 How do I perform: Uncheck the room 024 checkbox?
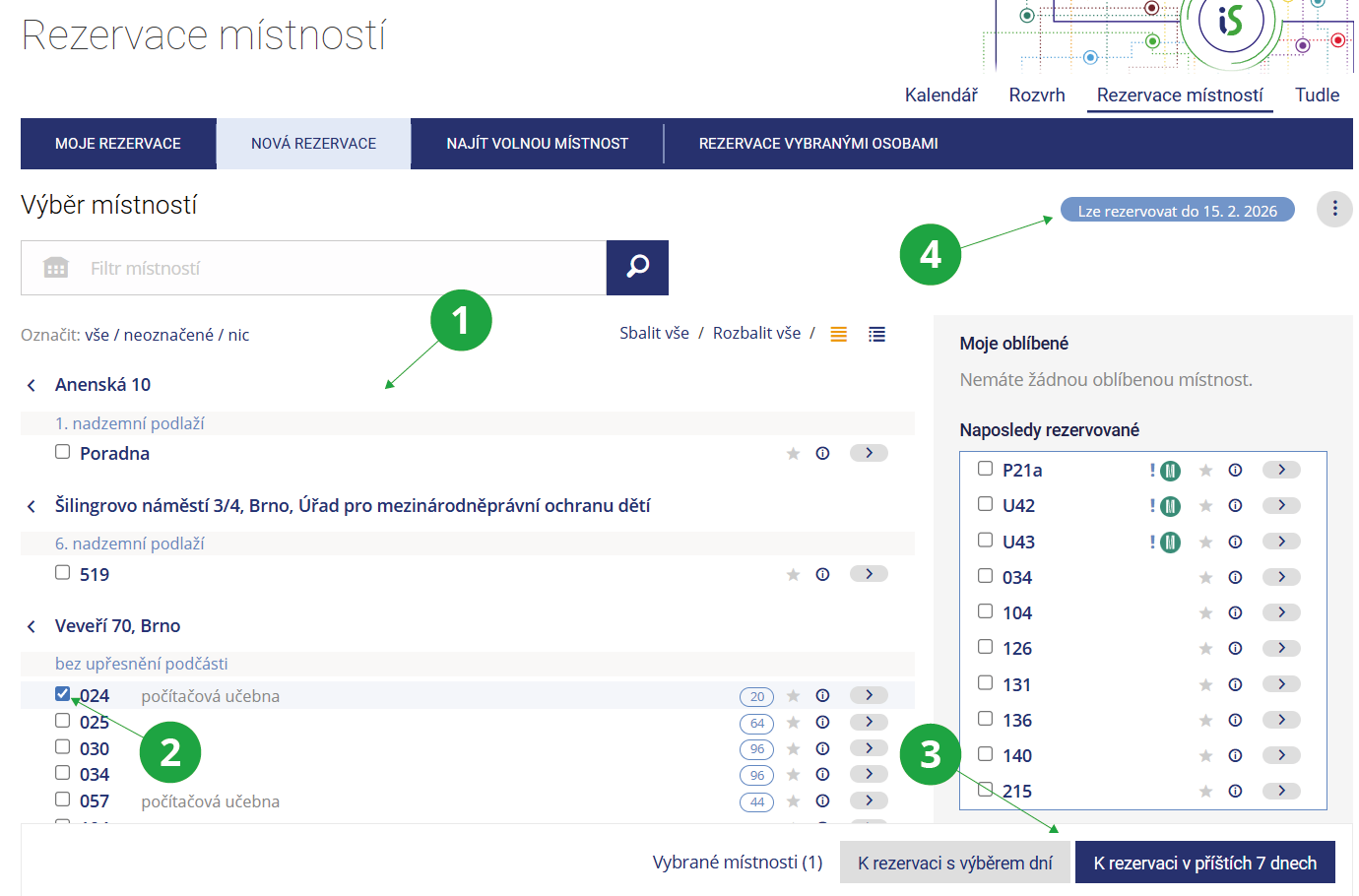pyautogui.click(x=63, y=694)
